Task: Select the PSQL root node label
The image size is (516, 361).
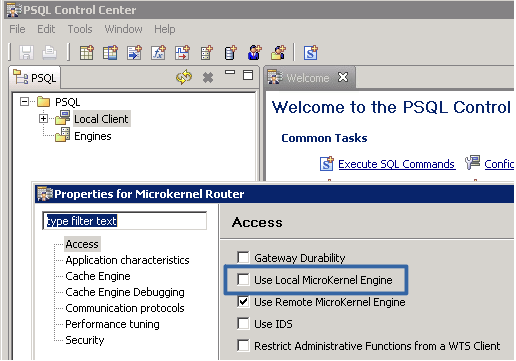Action: point(68,102)
